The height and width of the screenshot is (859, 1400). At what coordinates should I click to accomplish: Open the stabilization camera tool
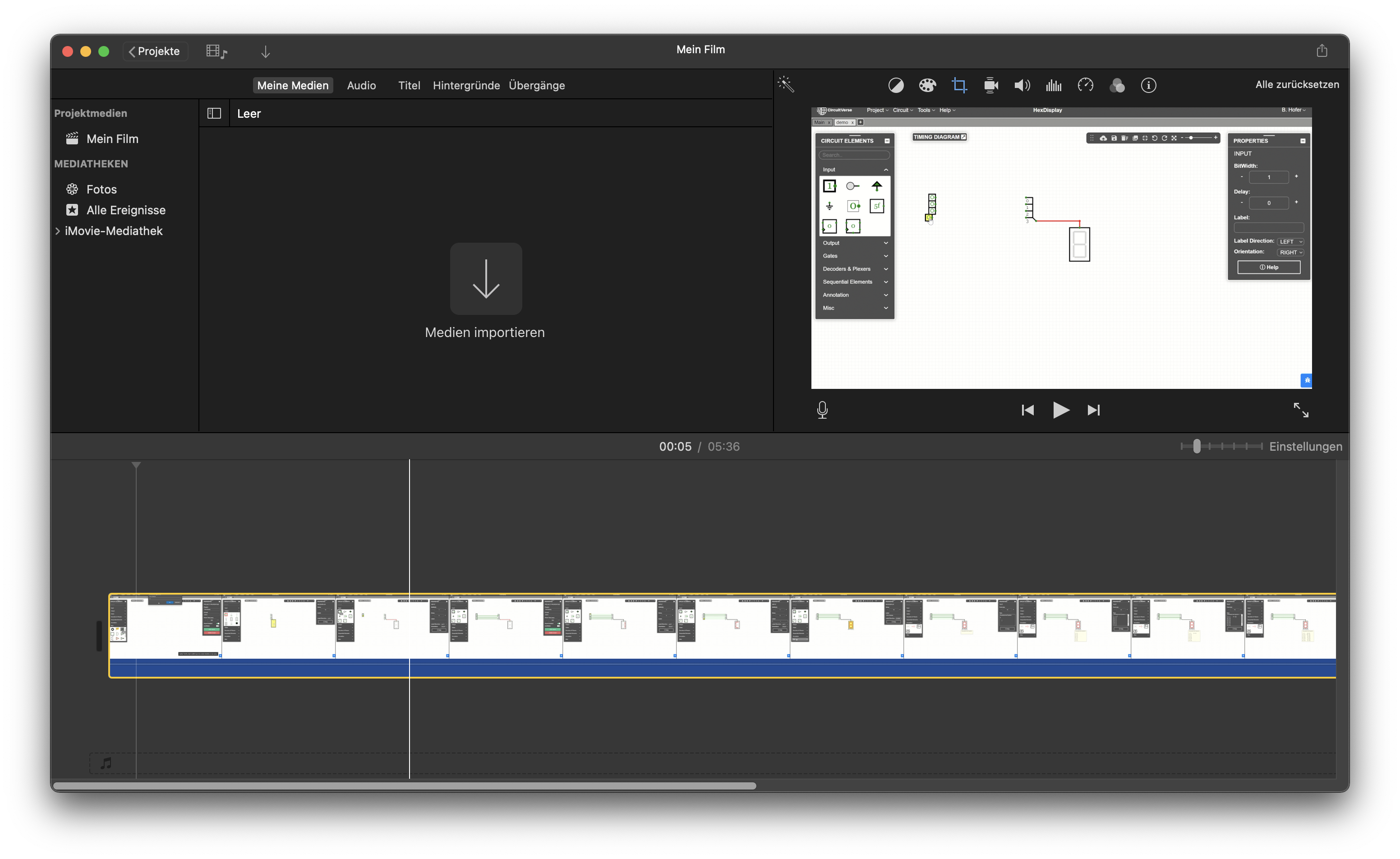click(x=991, y=85)
